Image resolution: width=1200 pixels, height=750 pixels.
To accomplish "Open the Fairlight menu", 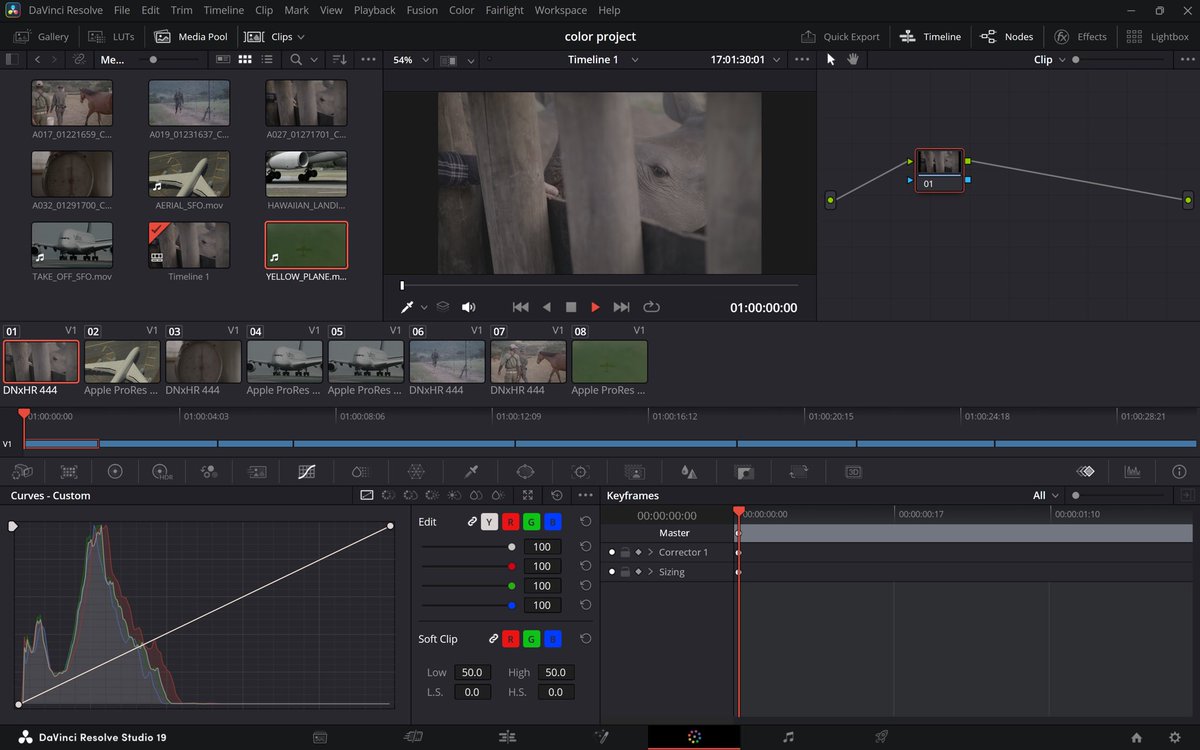I will pos(504,10).
